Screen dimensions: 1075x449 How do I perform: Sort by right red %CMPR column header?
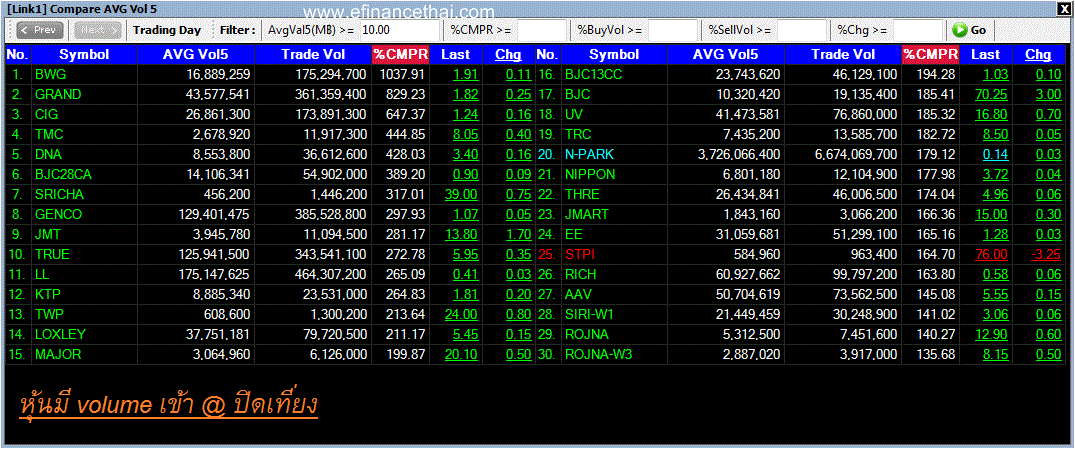pos(930,55)
